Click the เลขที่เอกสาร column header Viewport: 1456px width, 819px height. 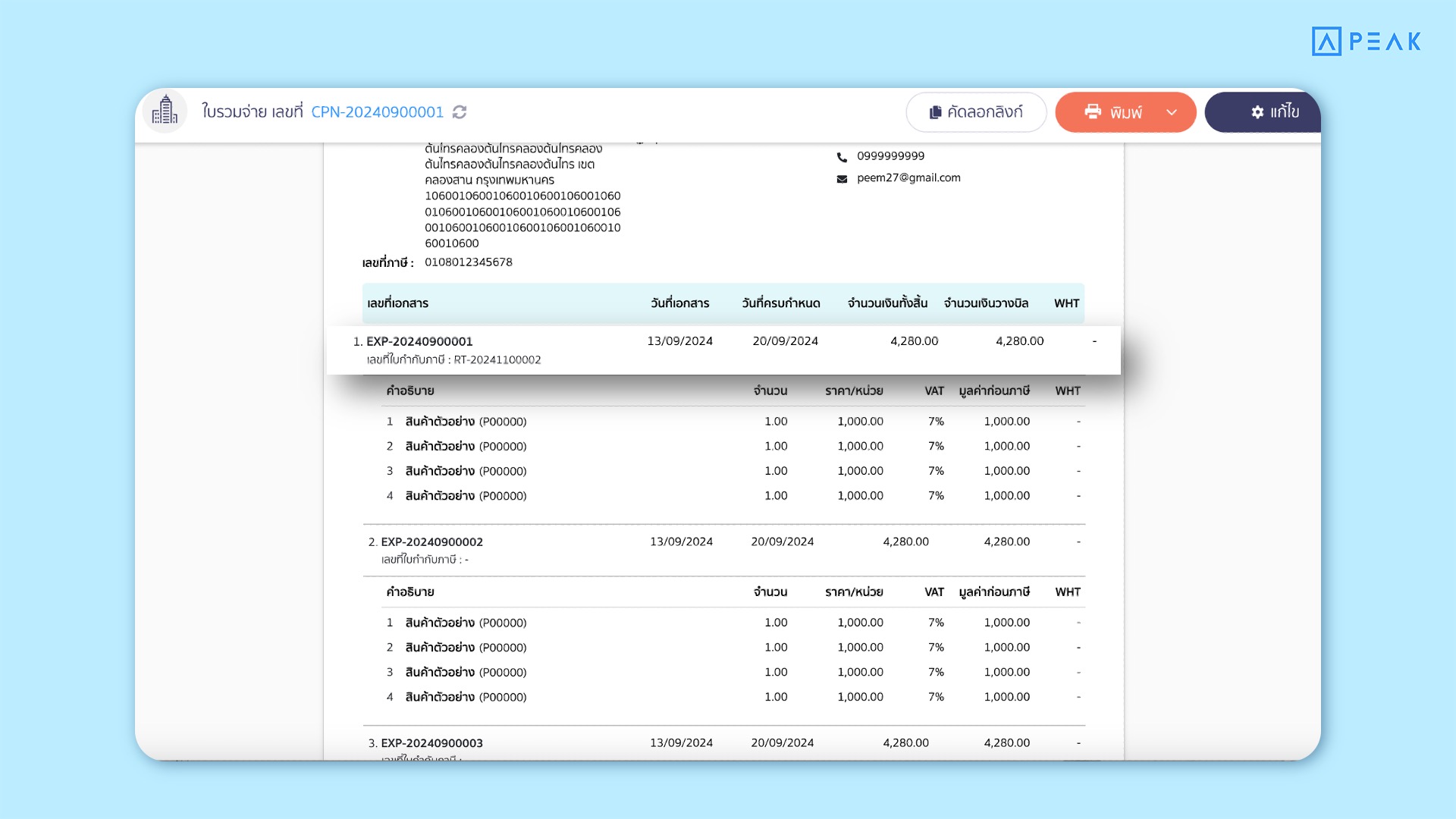point(398,303)
